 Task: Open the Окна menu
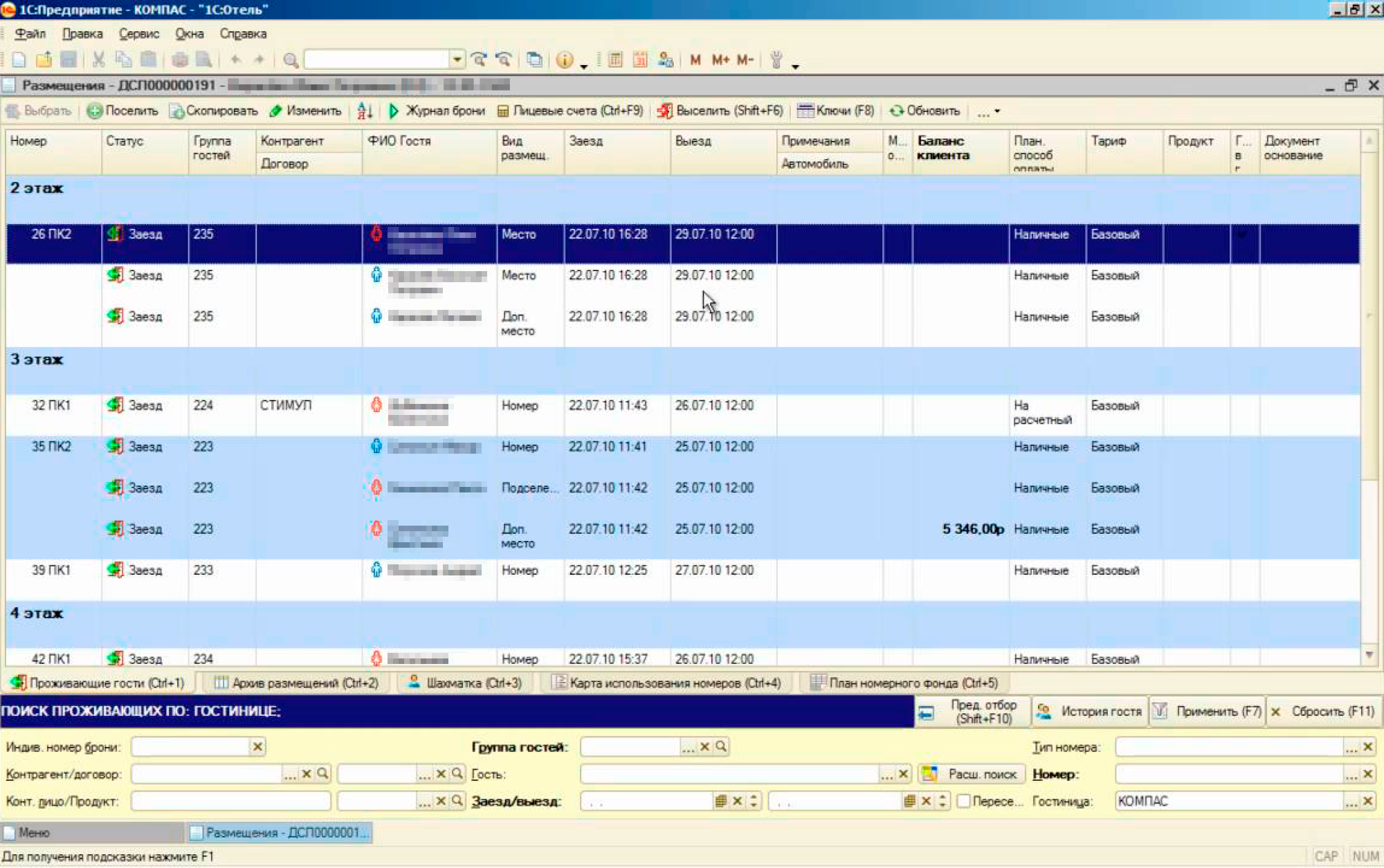[189, 34]
